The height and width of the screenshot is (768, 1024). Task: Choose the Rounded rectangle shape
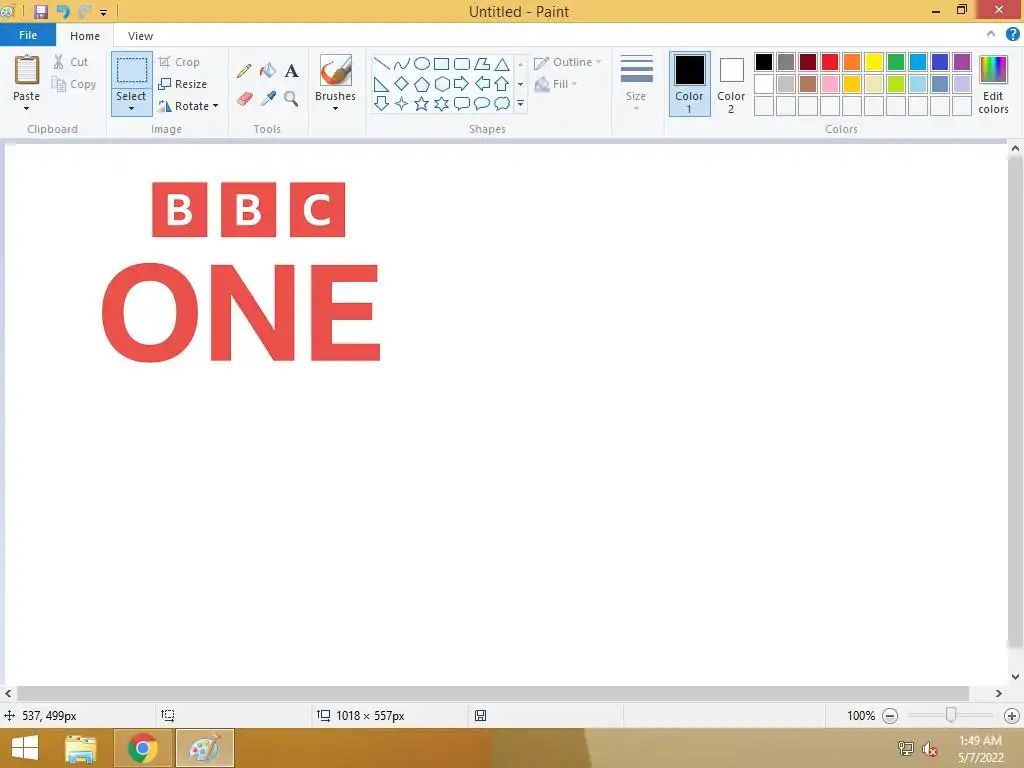[462, 63]
